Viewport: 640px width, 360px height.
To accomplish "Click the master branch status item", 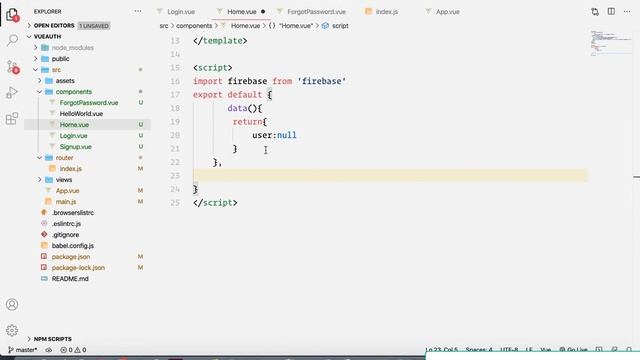I will (x=22, y=350).
